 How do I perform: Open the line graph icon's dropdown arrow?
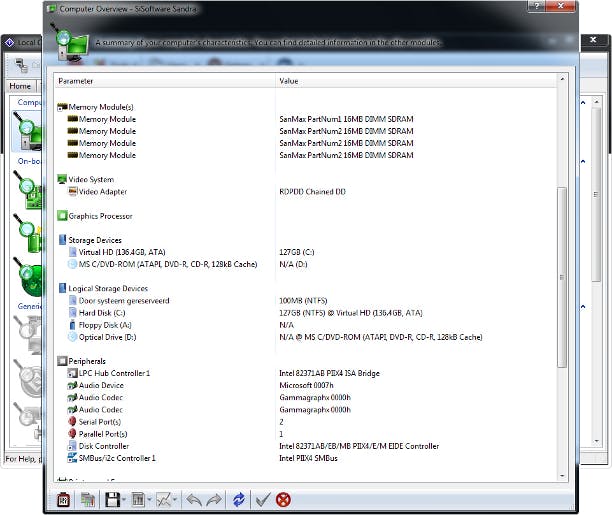(174, 500)
